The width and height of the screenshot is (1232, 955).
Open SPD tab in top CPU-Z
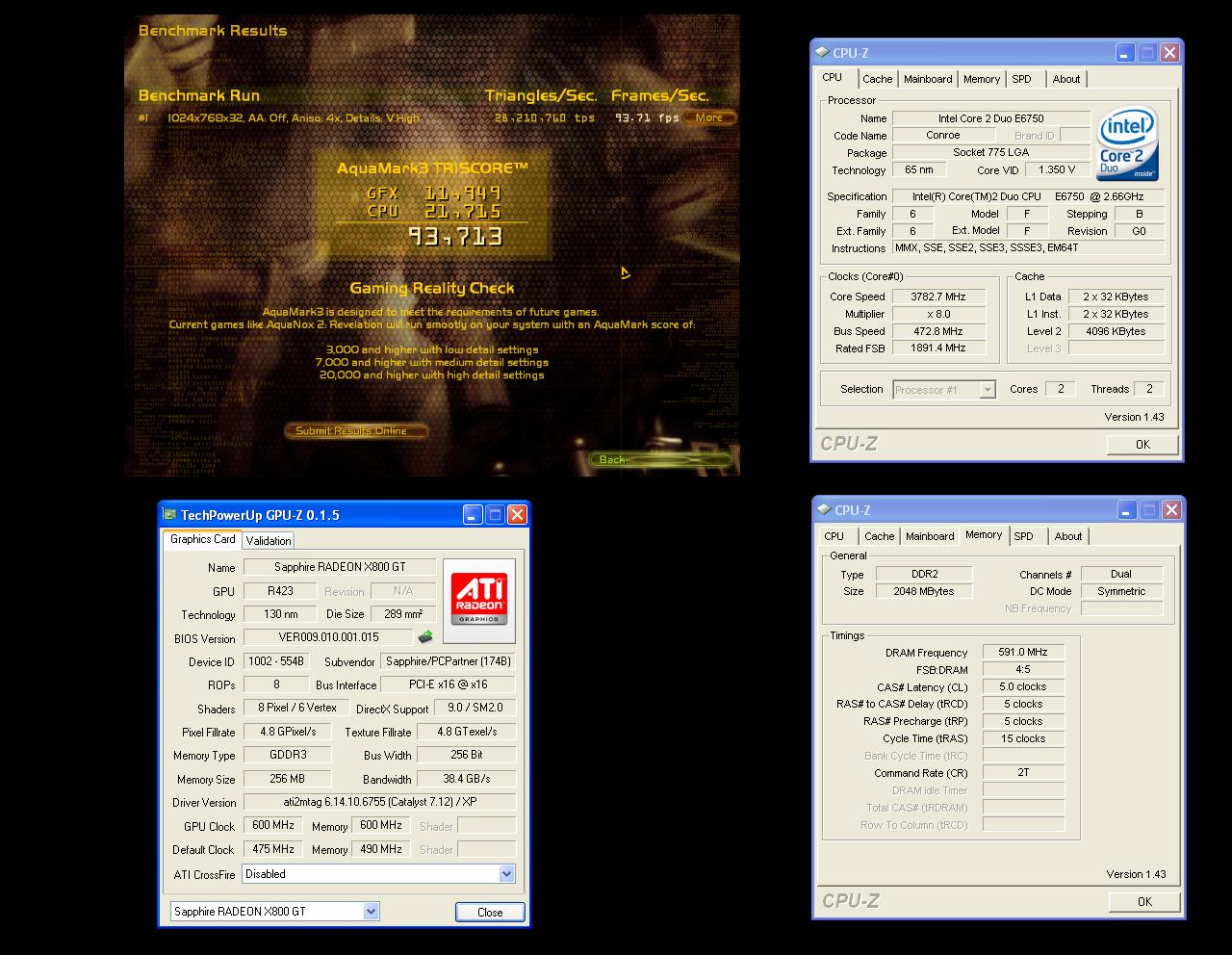(x=1022, y=79)
